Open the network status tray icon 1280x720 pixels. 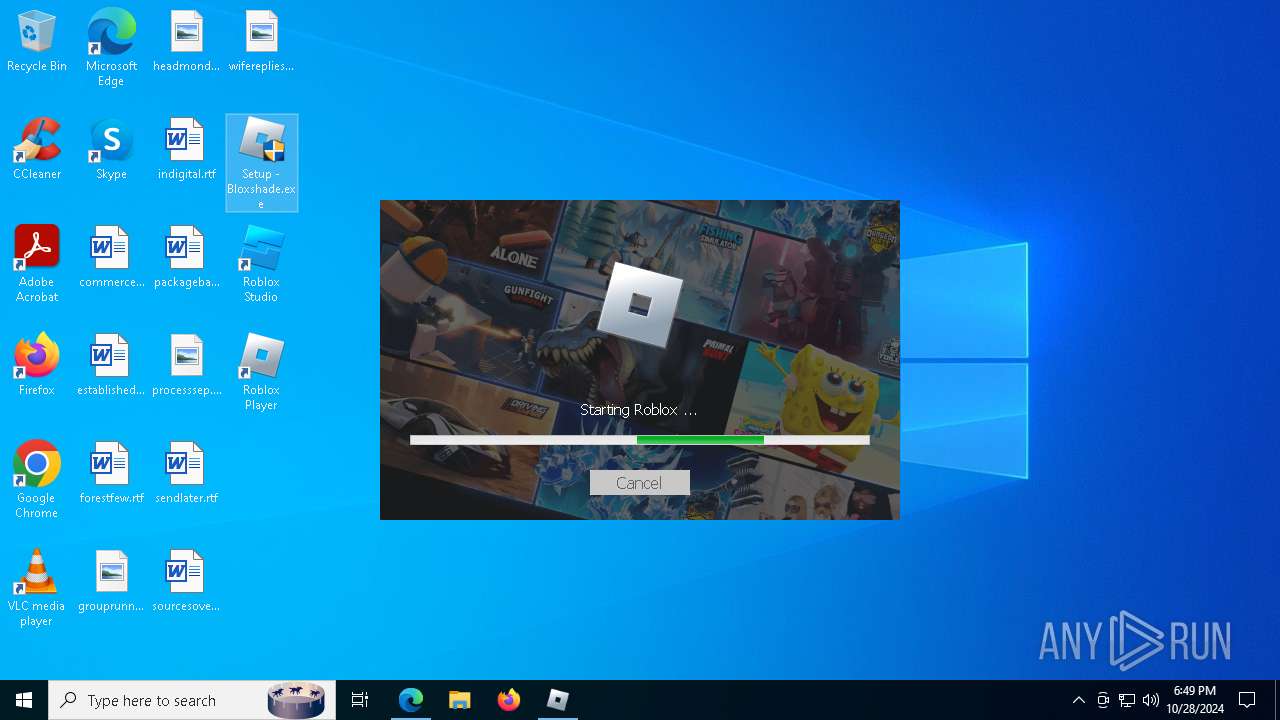coord(1127,700)
